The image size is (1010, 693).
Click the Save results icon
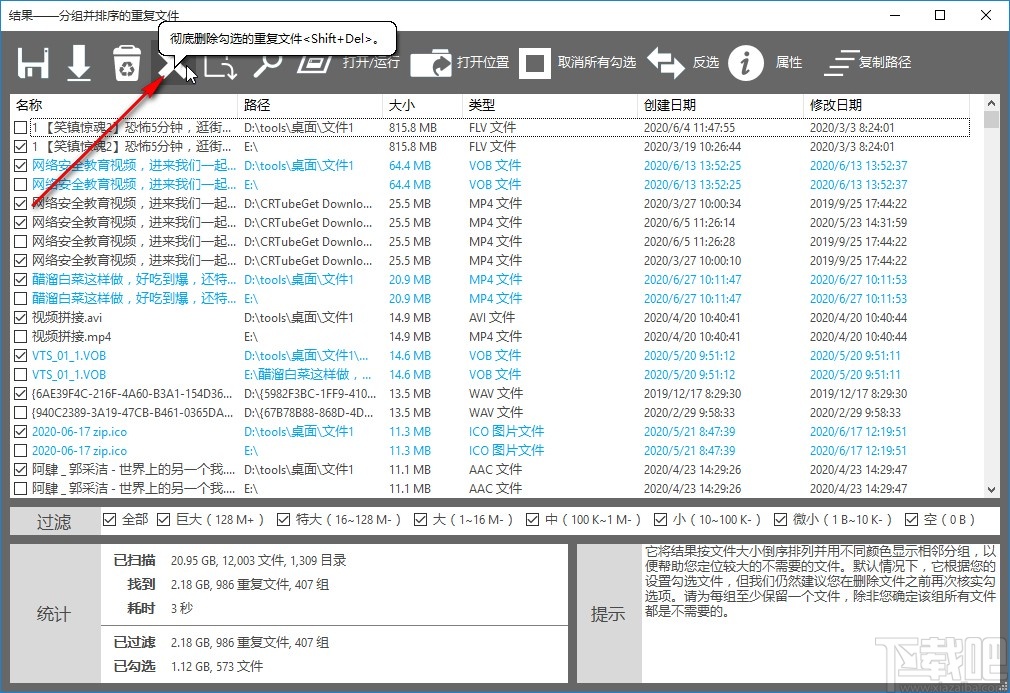[33, 62]
